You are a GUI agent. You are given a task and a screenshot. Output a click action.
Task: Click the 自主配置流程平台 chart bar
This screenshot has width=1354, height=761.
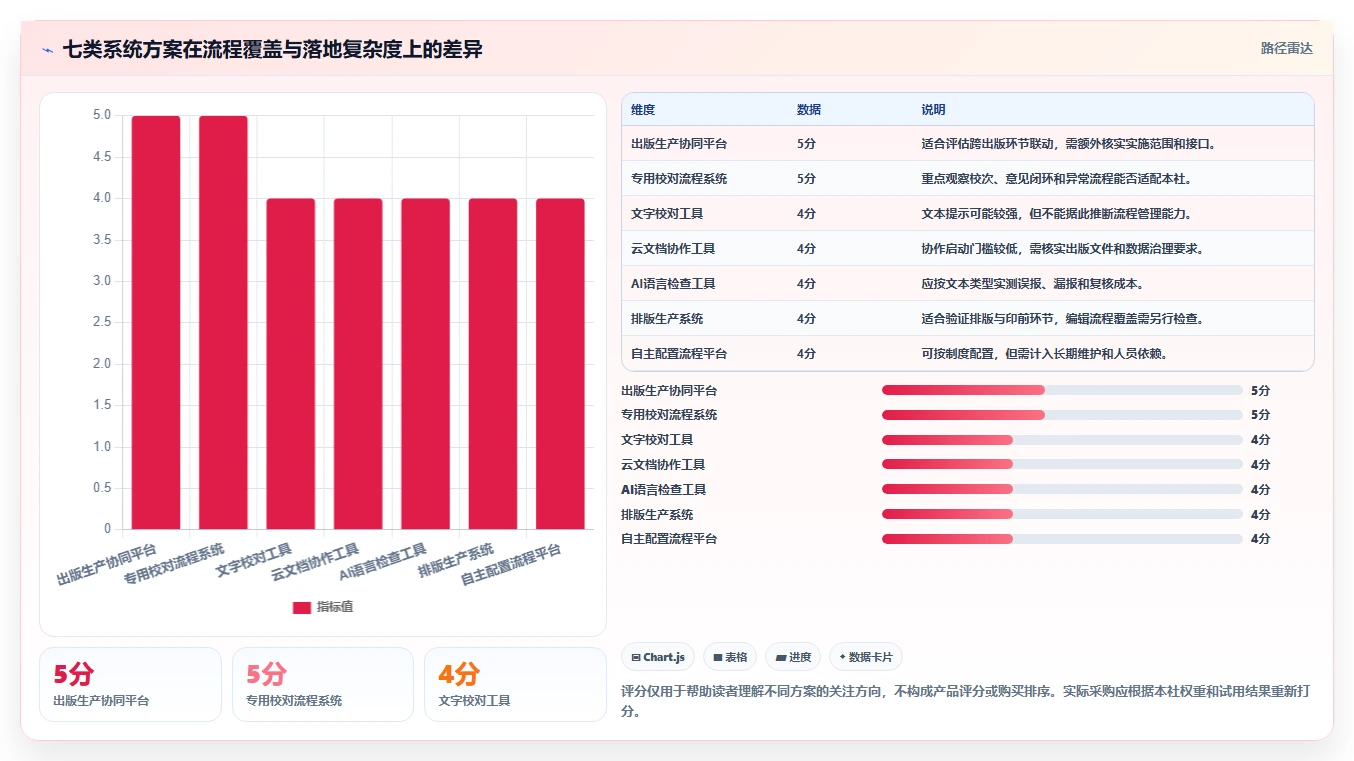coord(560,364)
